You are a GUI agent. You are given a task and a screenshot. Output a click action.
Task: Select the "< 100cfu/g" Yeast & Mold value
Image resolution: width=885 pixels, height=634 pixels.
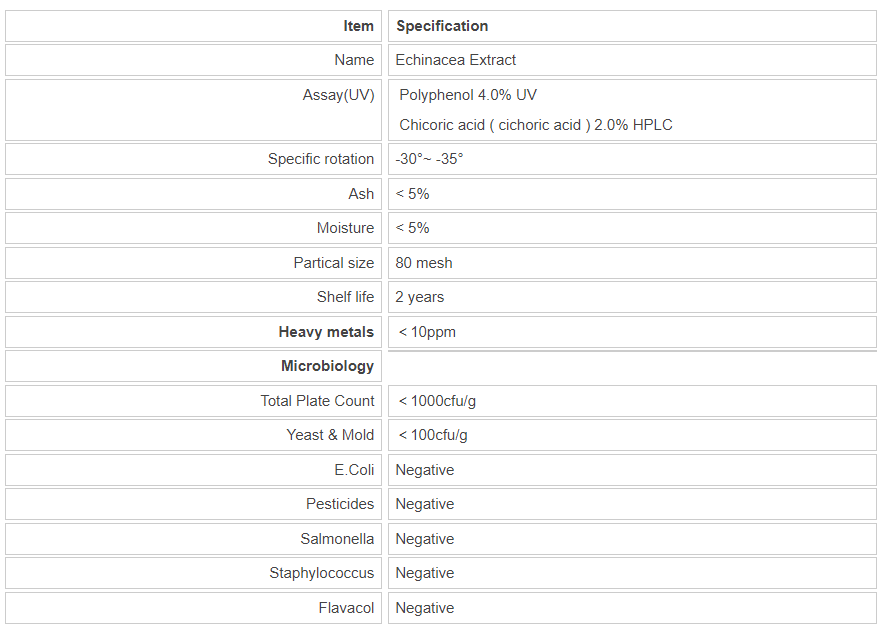pos(433,435)
